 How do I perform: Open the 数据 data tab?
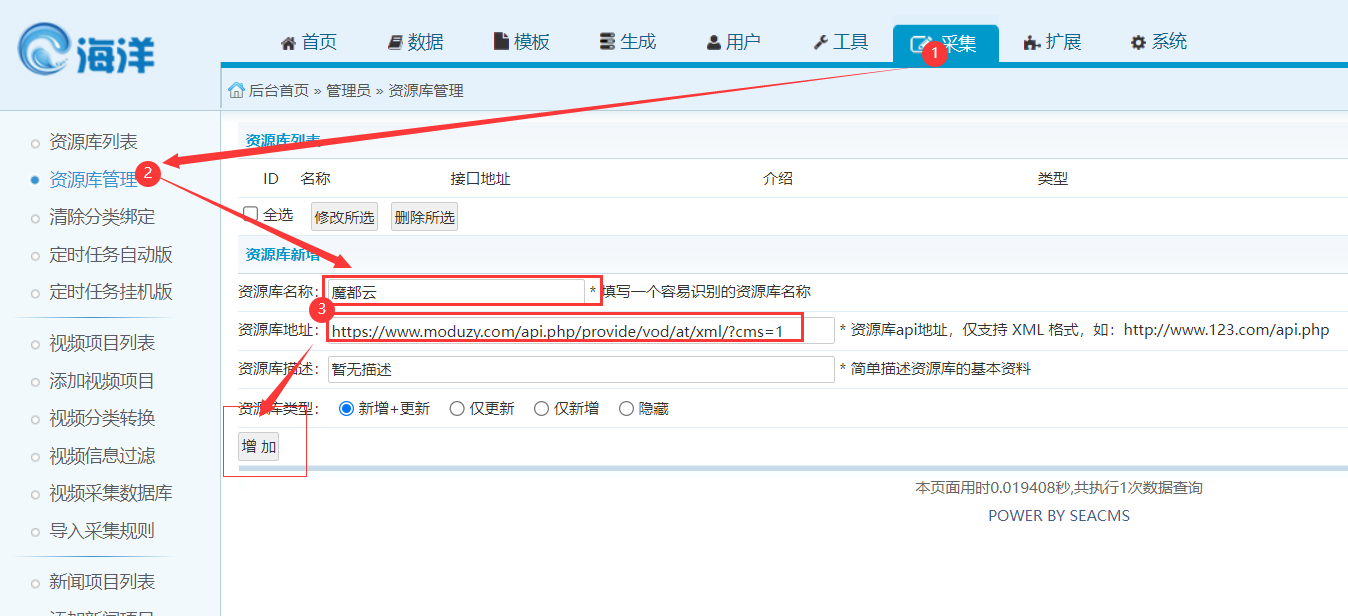pyautogui.click(x=415, y=42)
